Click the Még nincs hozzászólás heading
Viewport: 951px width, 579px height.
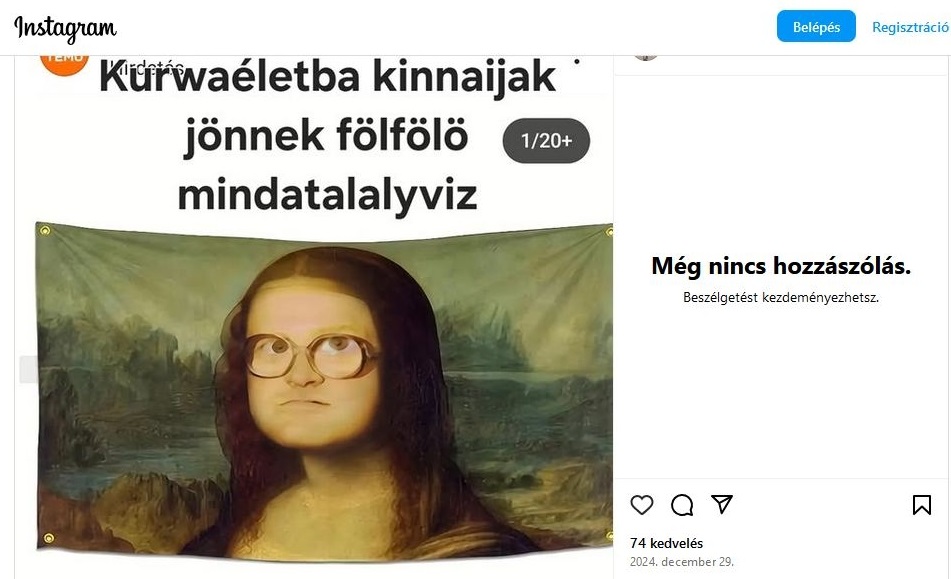coord(781,266)
